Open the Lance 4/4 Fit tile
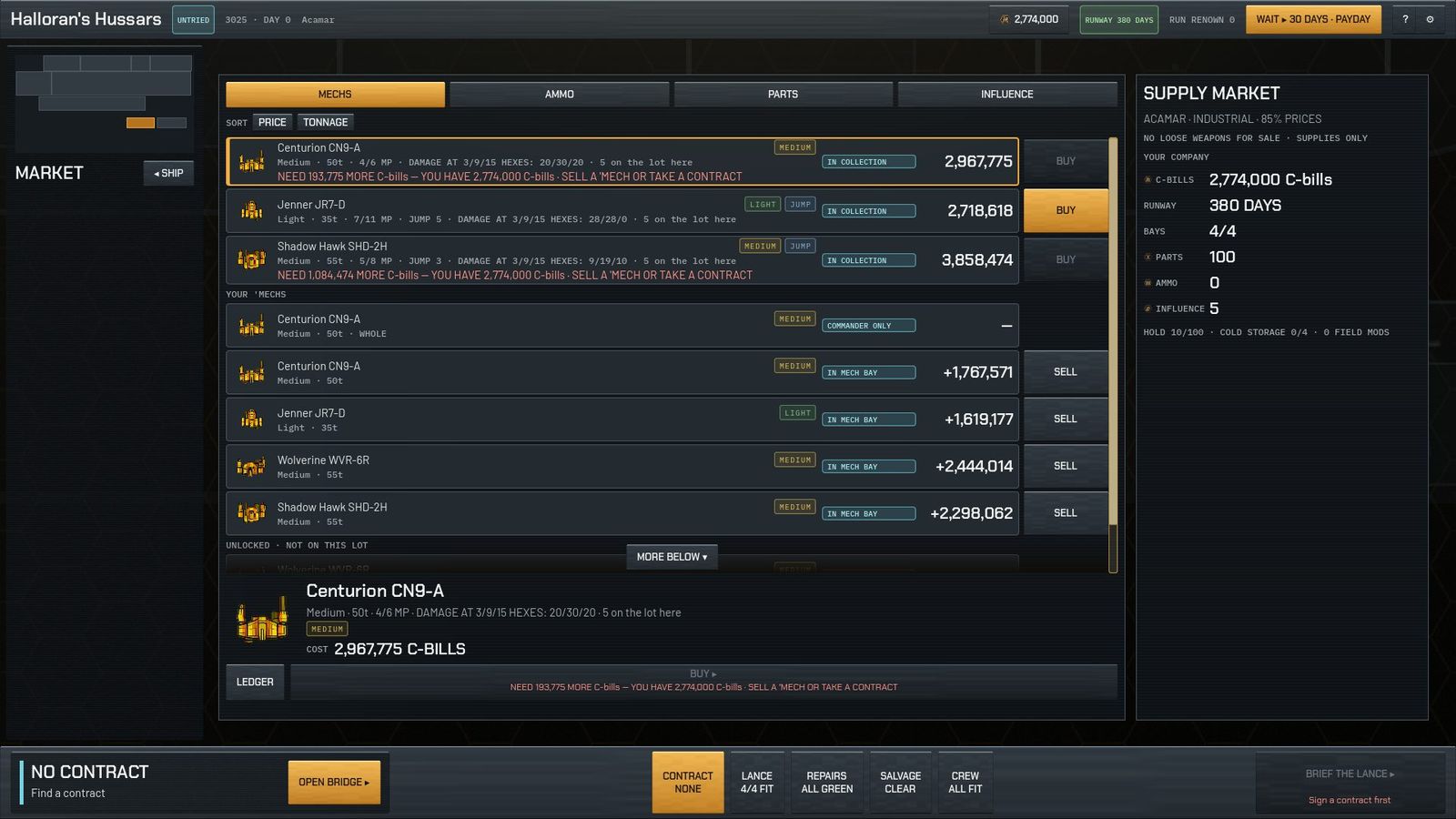 tap(756, 782)
